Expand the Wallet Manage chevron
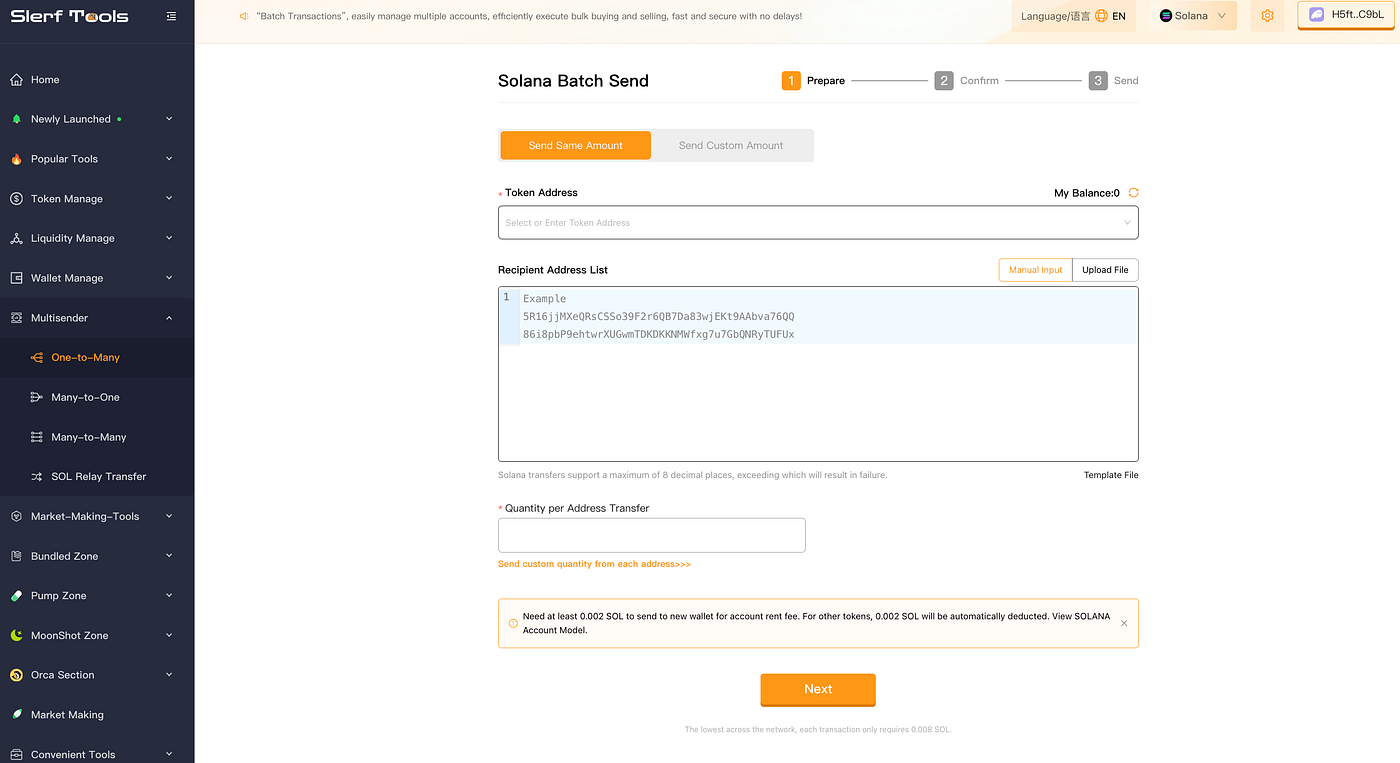 (169, 278)
